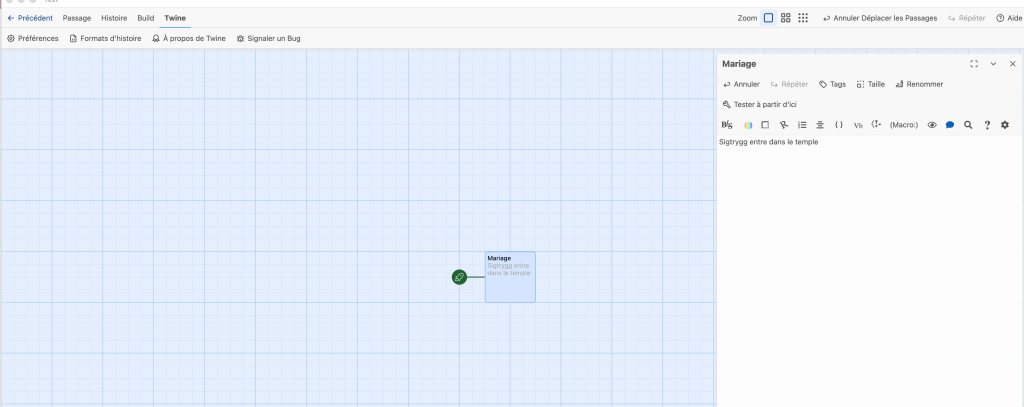Click the text alignment icon
The height and width of the screenshot is (407, 1024).
coord(820,125)
